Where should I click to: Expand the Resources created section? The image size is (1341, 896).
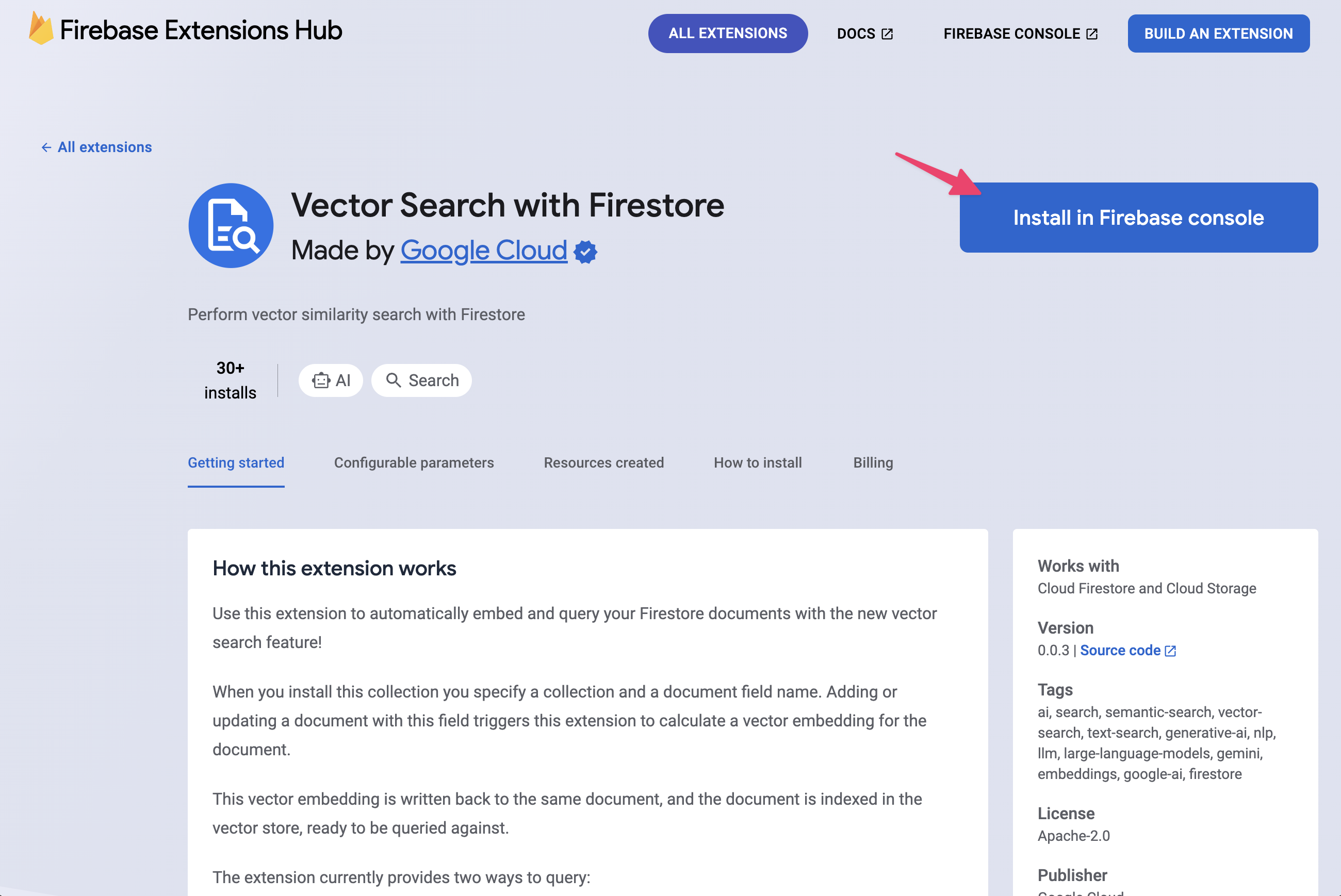pyautogui.click(x=604, y=462)
